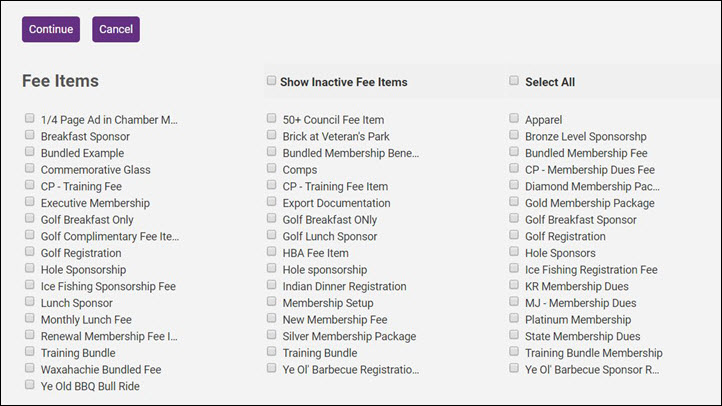
Task: Select Brick at Veteran's Park checkbox
Action: click(x=272, y=135)
